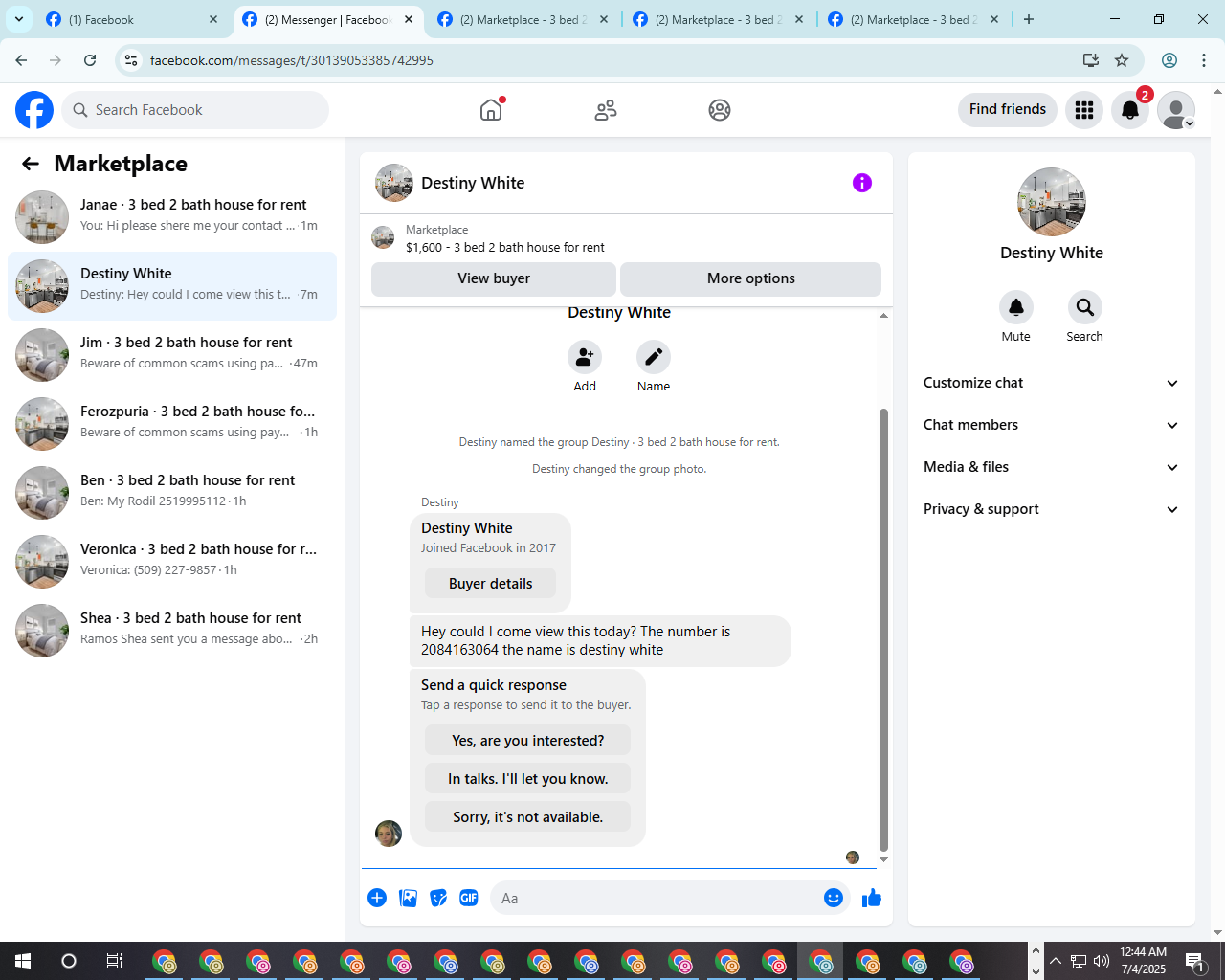Image resolution: width=1225 pixels, height=980 pixels.
Task: Click the sender avatar beside the quick responses
Action: 389,834
